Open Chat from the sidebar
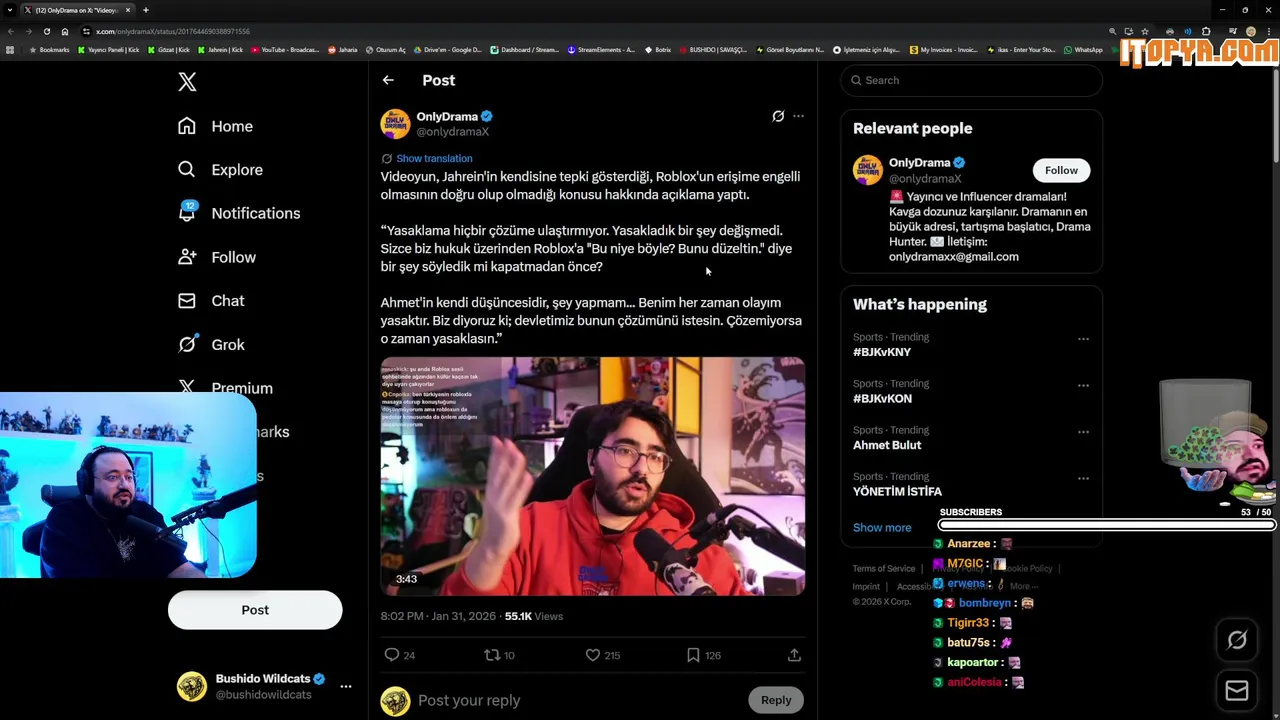This screenshot has width=1280, height=720. [211, 301]
